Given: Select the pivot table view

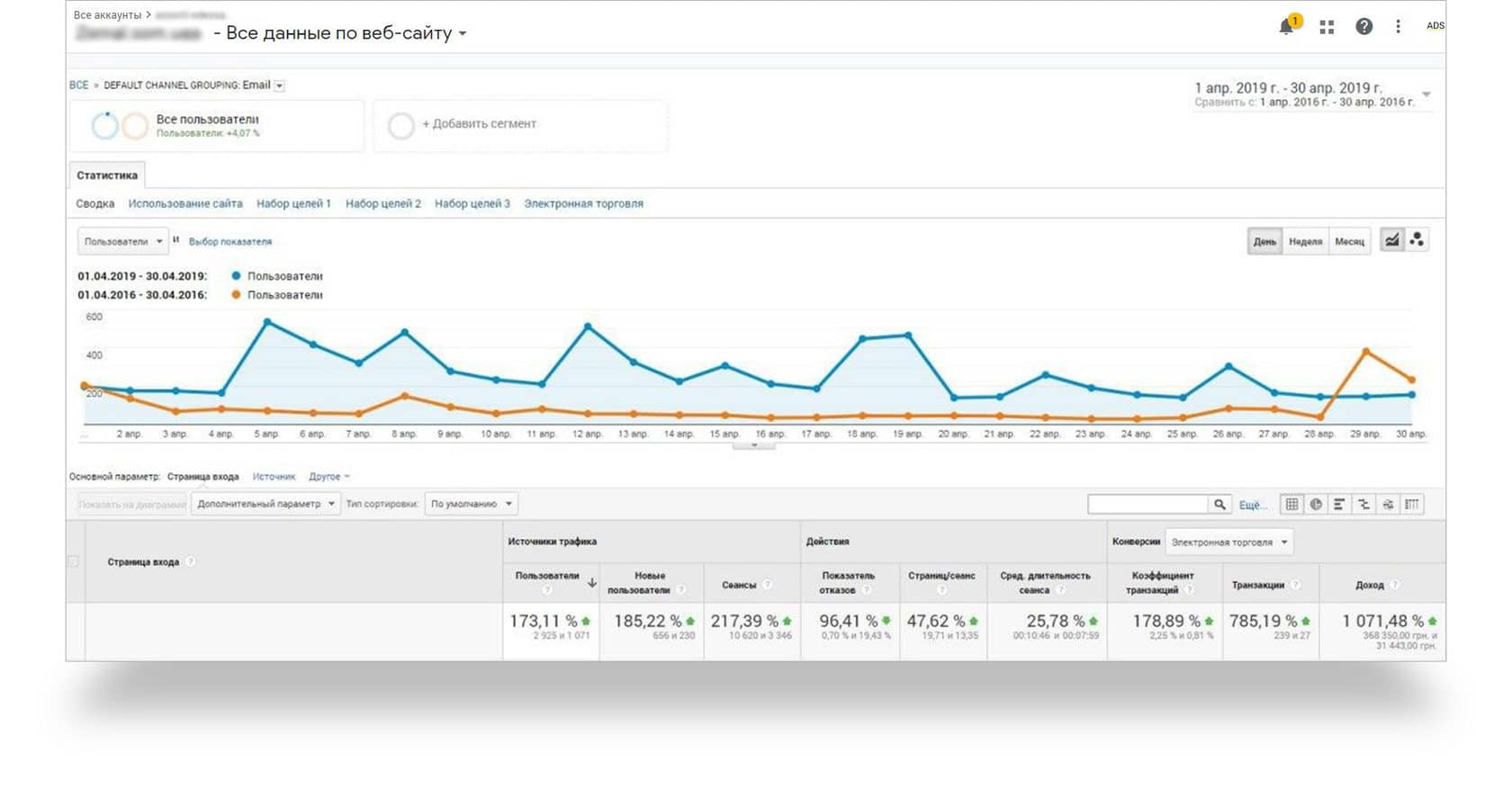Looking at the screenshot, I should click(x=1412, y=504).
